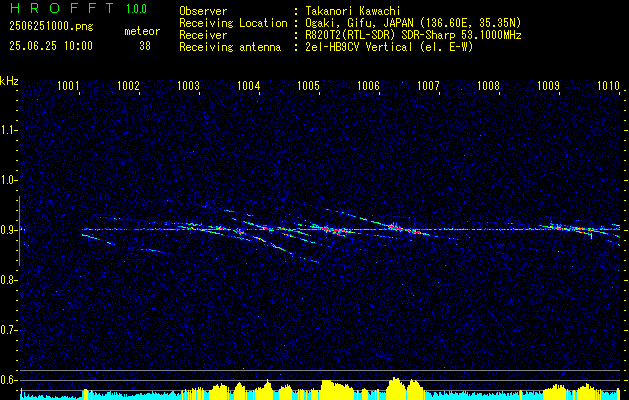
Task: Click time marker 1010
Action: [x=609, y=85]
